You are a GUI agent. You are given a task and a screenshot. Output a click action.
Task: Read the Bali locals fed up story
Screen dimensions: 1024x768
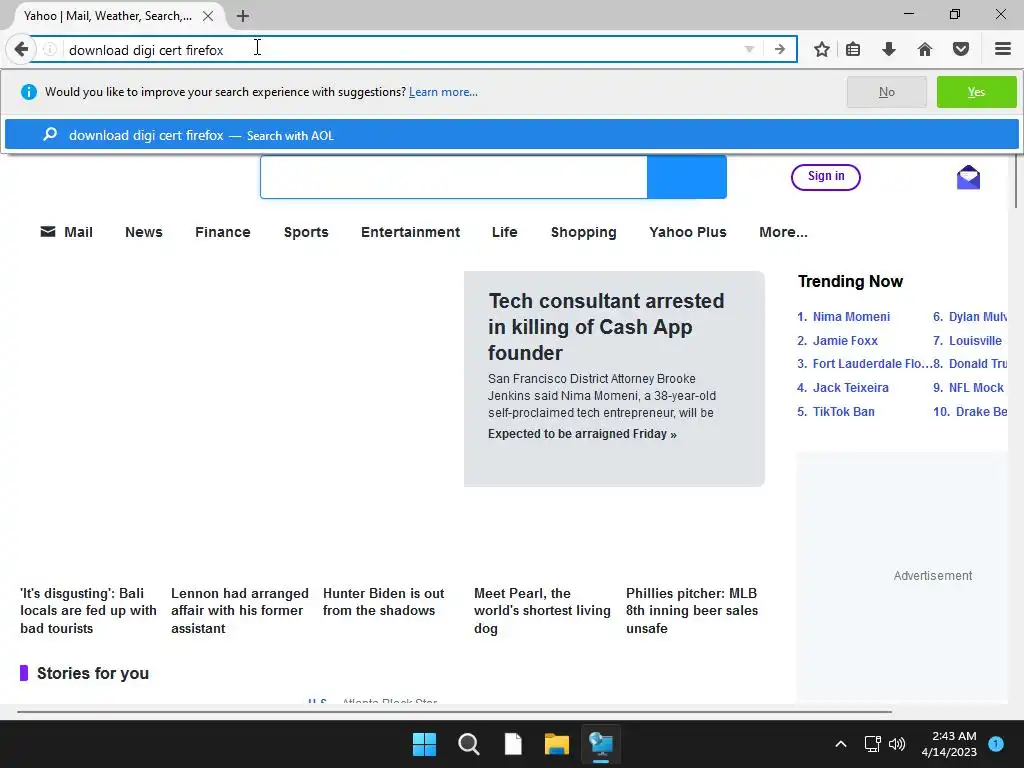88,611
